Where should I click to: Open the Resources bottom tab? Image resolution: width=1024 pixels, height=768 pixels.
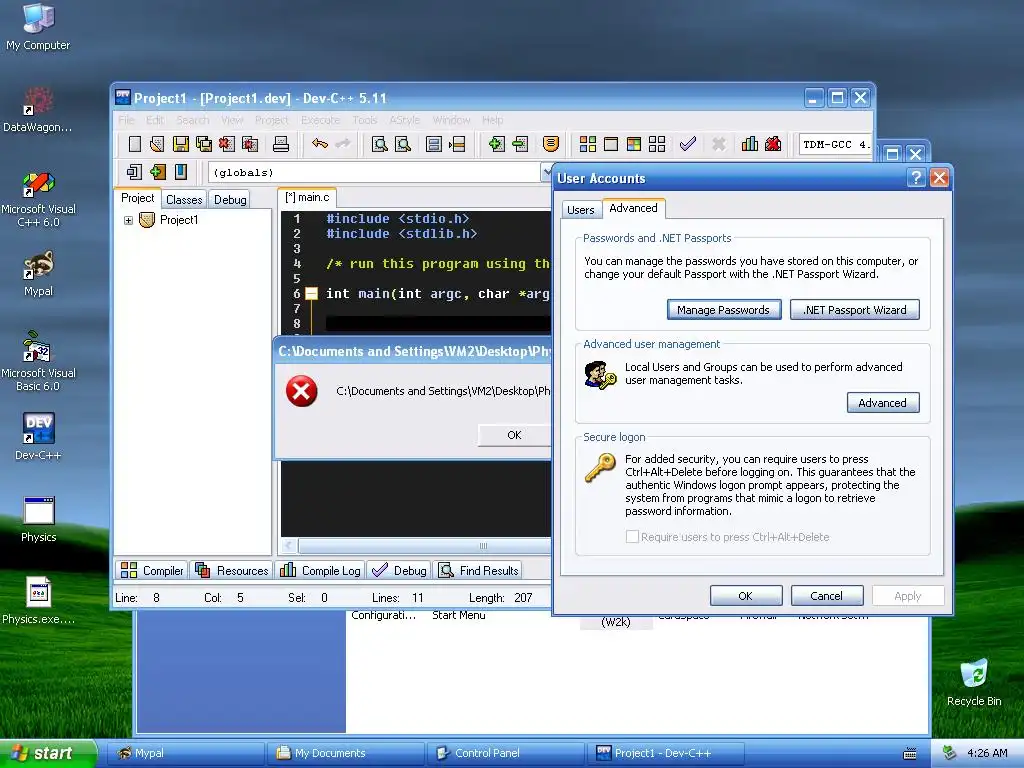232,571
